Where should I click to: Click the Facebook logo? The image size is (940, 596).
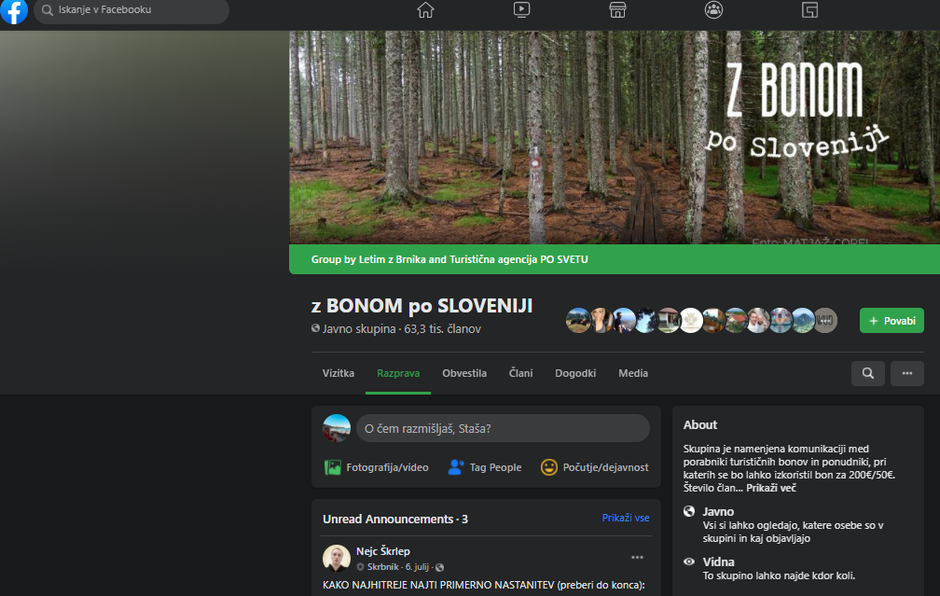tap(13, 13)
